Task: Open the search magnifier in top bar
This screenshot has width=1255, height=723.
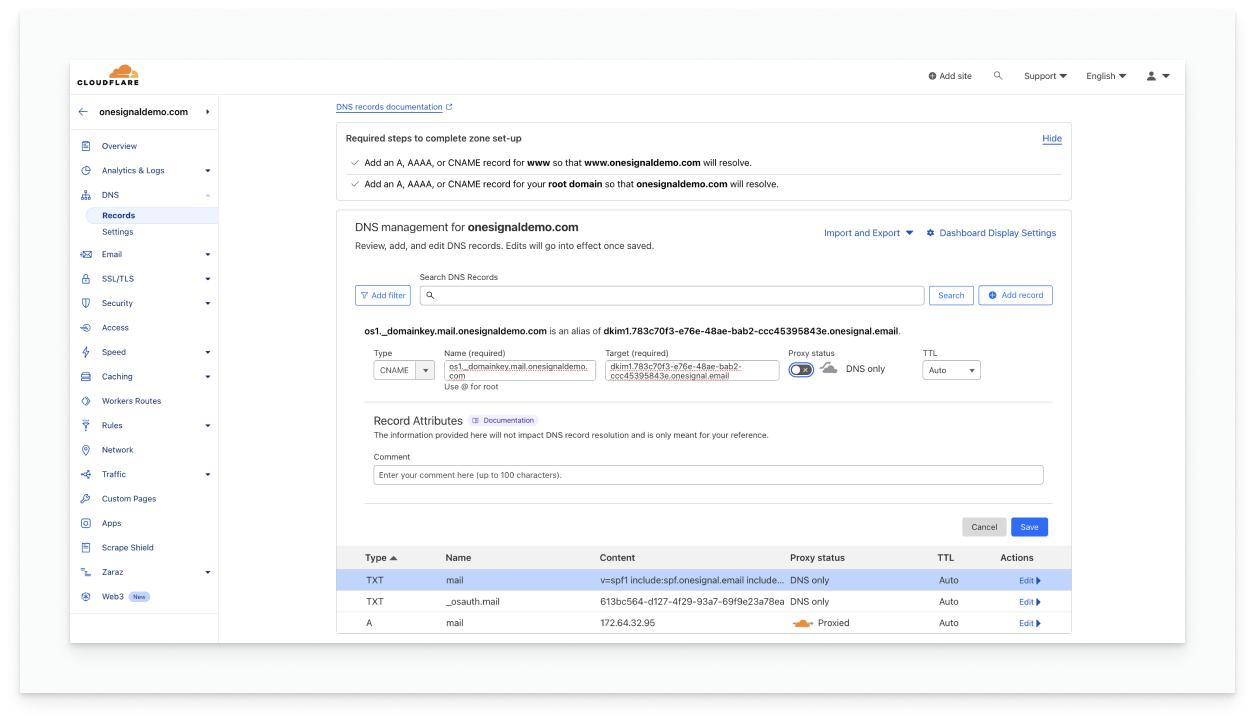Action: [x=998, y=76]
